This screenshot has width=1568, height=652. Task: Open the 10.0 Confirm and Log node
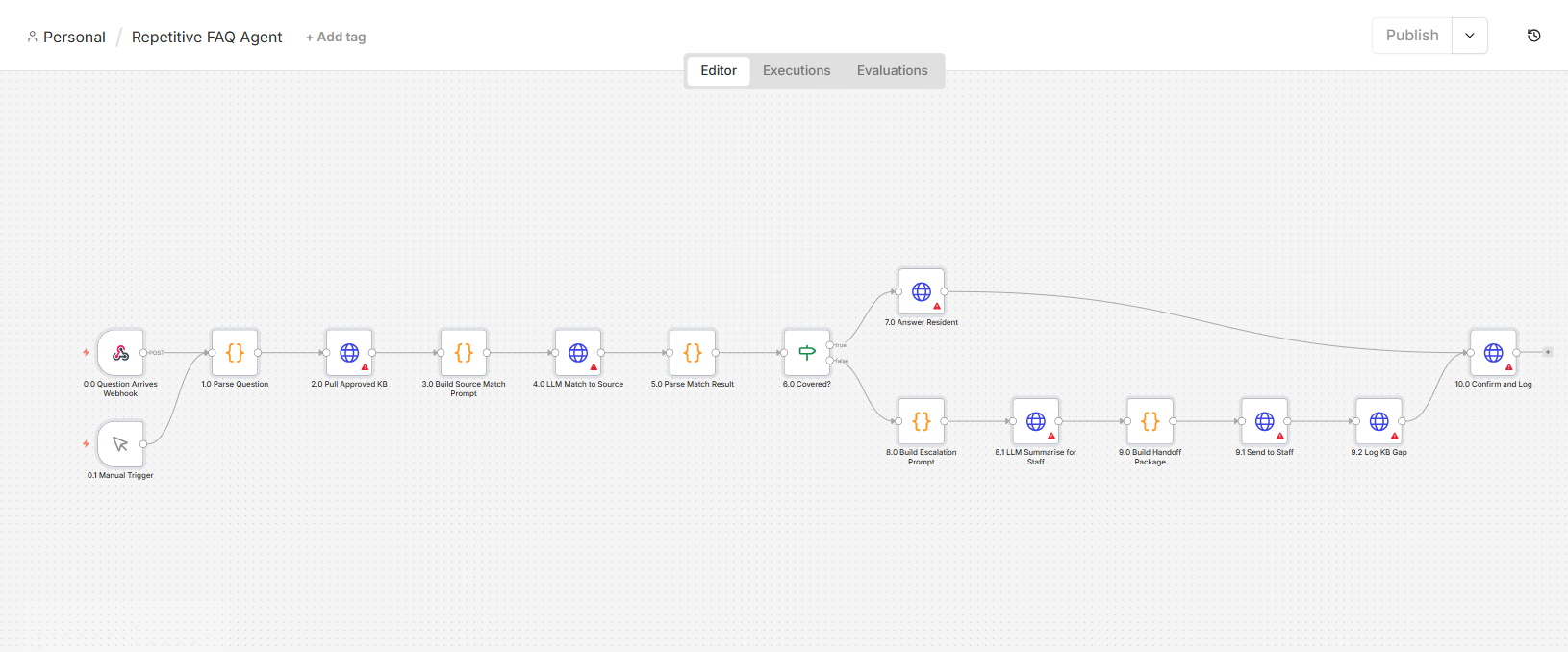pyautogui.click(x=1494, y=353)
